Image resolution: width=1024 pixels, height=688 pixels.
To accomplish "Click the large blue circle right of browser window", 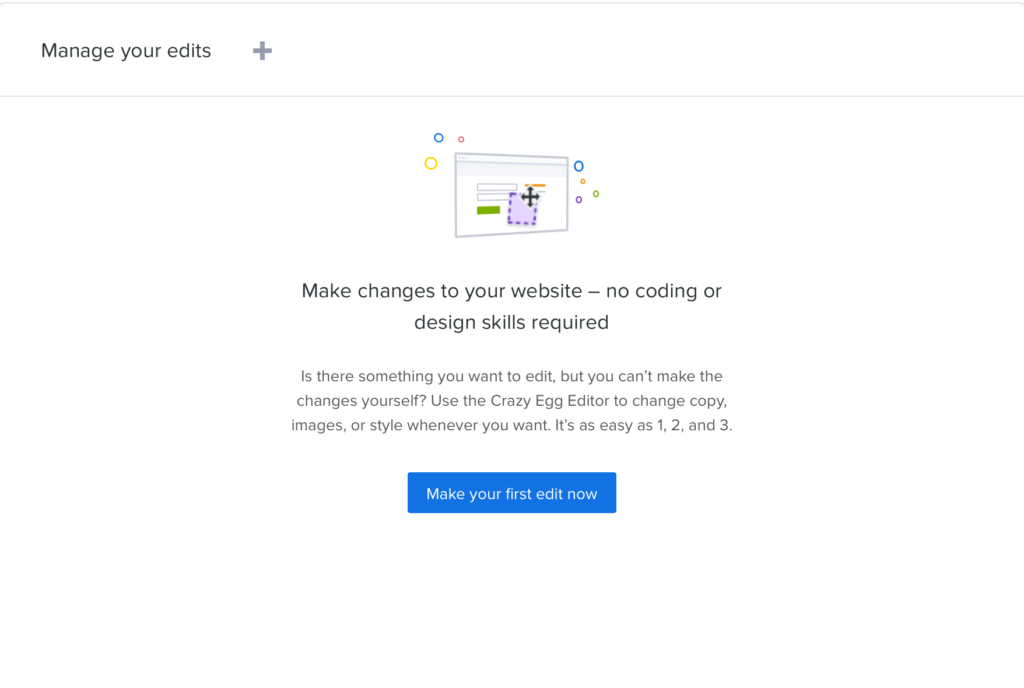I will click(x=578, y=166).
